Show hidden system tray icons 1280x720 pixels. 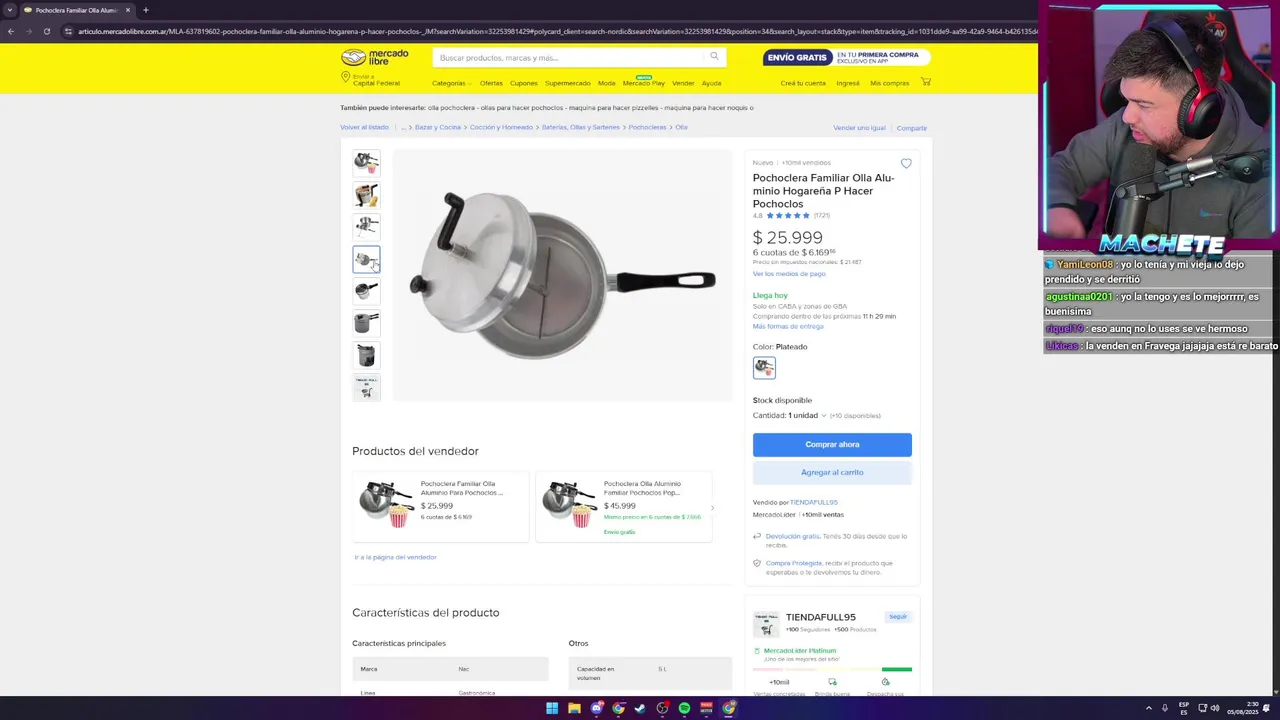(1148, 708)
